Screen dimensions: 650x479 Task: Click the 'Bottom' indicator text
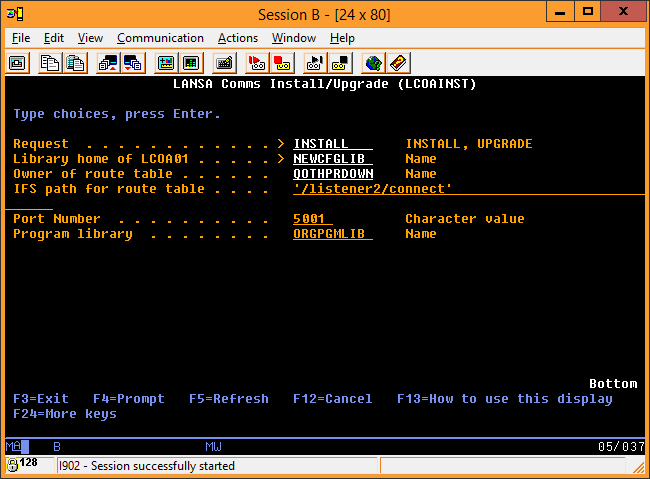[x=613, y=384]
